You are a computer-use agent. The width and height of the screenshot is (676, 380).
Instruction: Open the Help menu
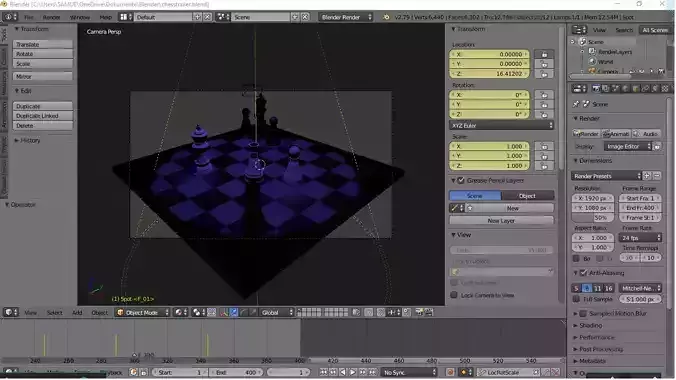(x=106, y=17)
